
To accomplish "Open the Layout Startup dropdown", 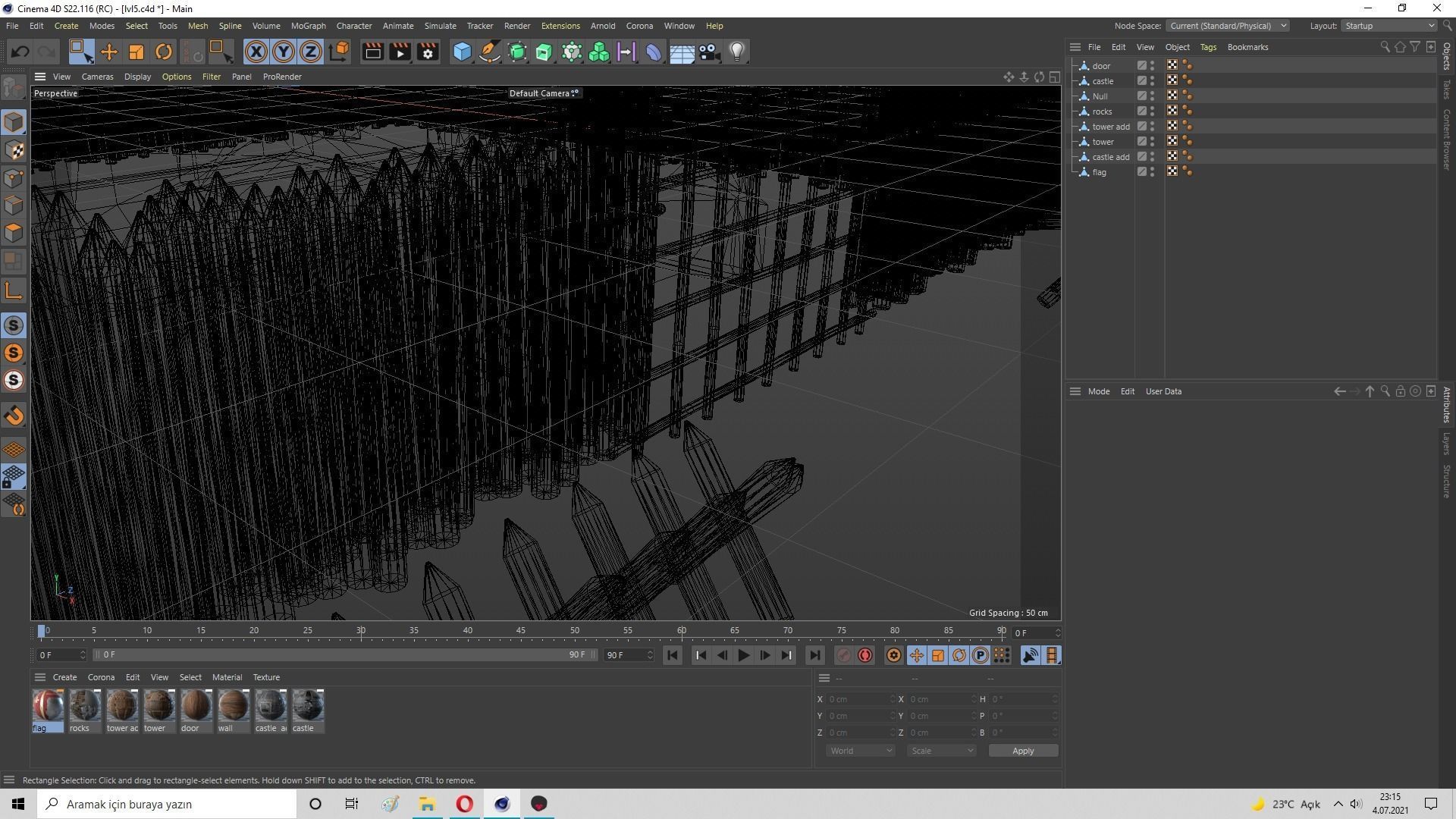I will pos(1389,26).
